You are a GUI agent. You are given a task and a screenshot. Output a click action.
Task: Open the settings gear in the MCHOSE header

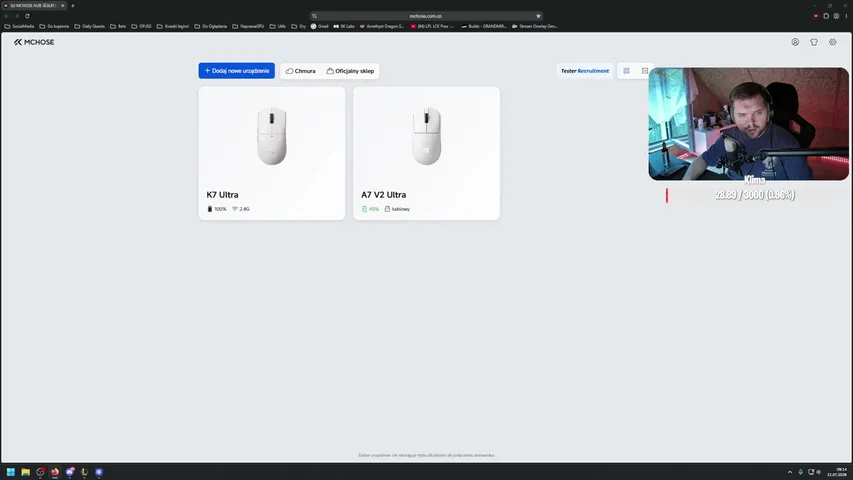[x=832, y=42]
